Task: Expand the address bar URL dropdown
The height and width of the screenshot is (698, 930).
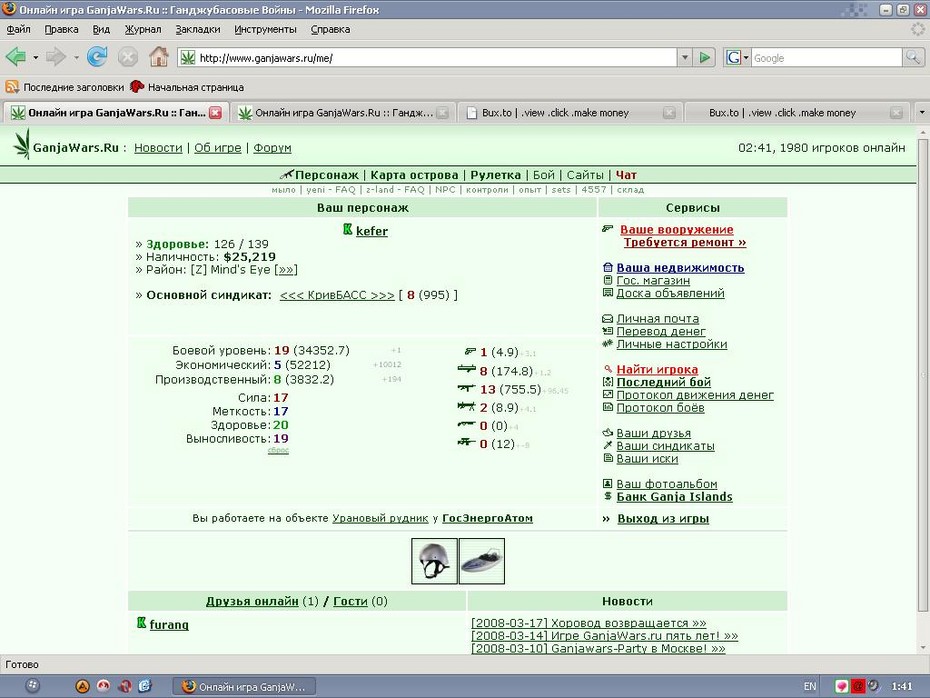Action: (x=685, y=58)
